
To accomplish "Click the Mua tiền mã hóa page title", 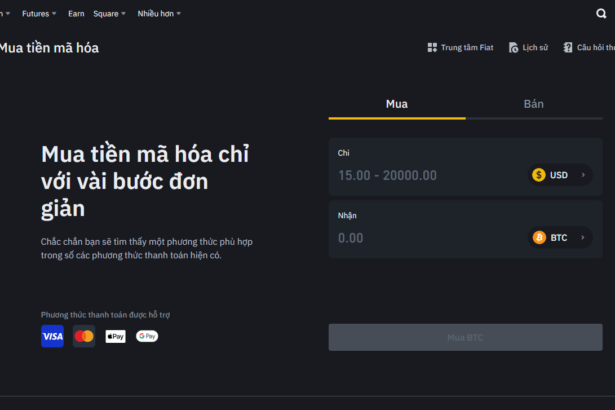I will [x=49, y=48].
